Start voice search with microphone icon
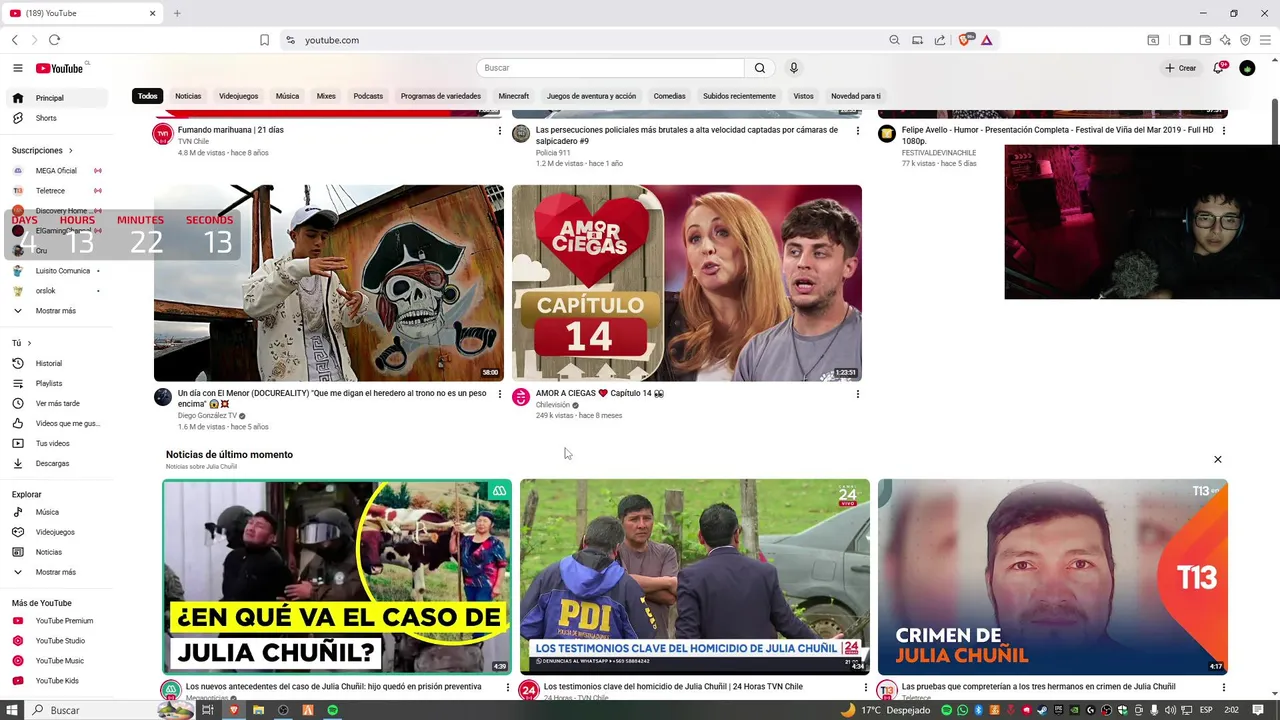The width and height of the screenshot is (1280, 720). coord(794,68)
